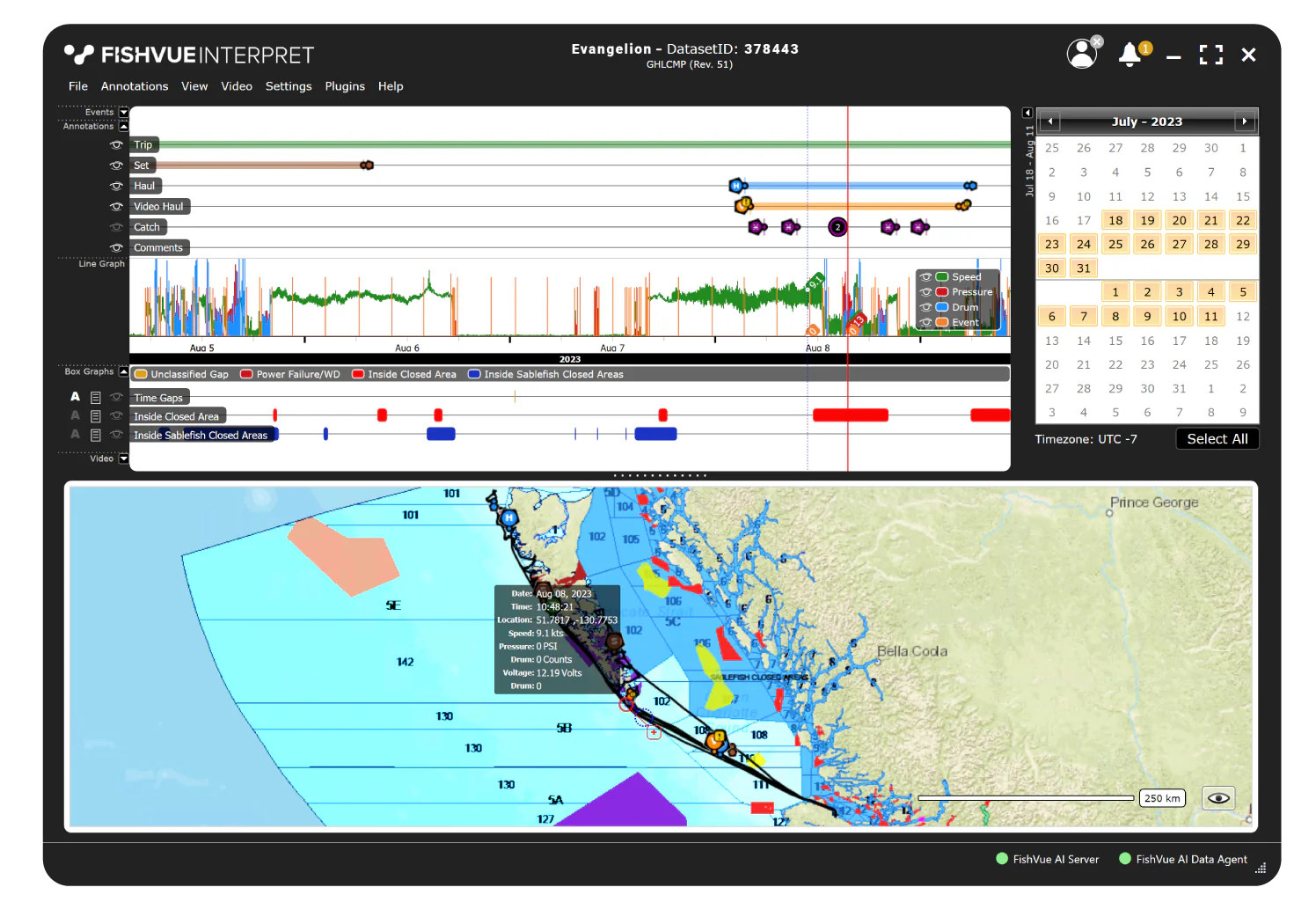Open the user account profile icon
This screenshot has width=1316, height=924.
1081,55
